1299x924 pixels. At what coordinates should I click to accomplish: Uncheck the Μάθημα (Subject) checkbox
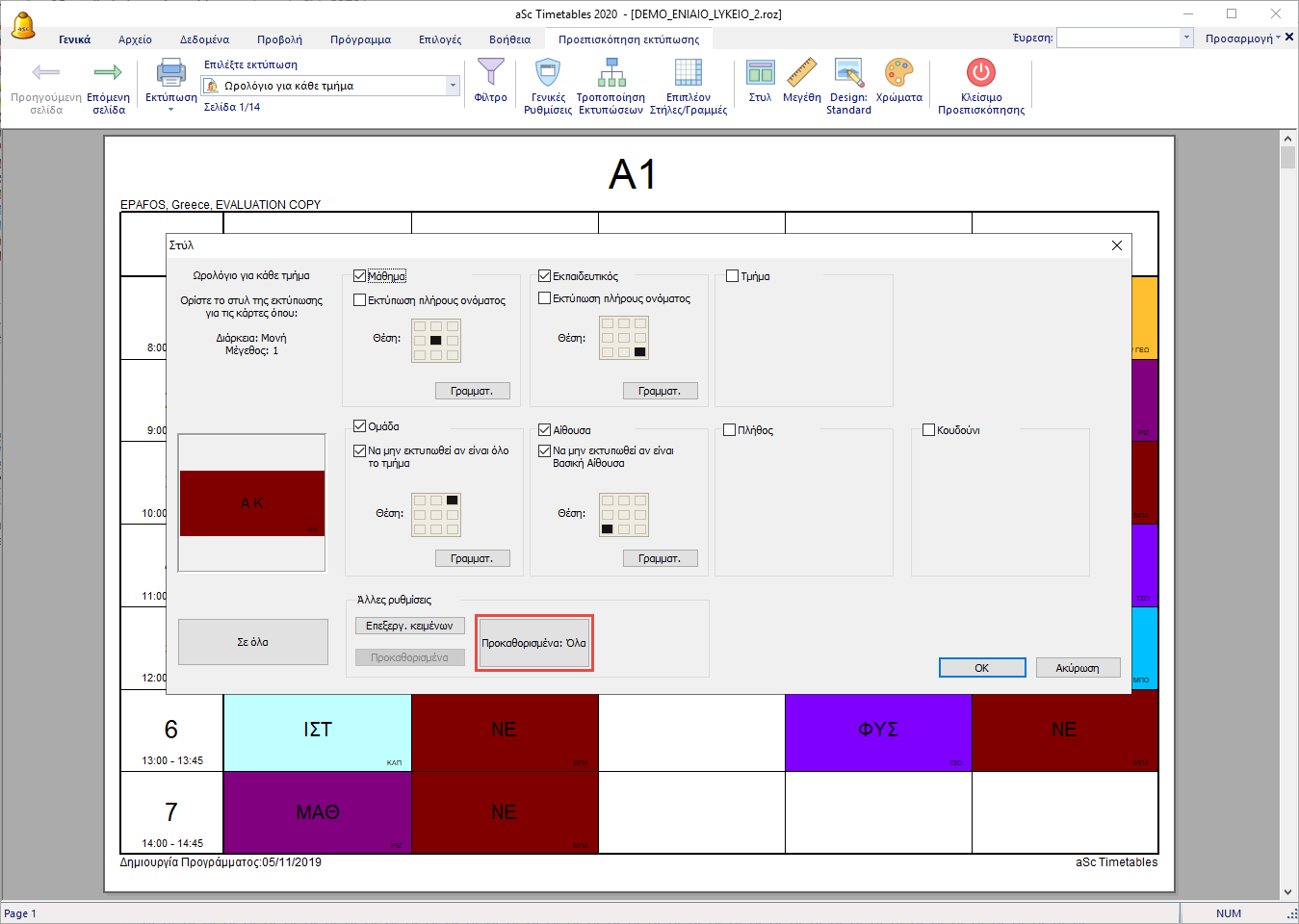pyautogui.click(x=360, y=276)
